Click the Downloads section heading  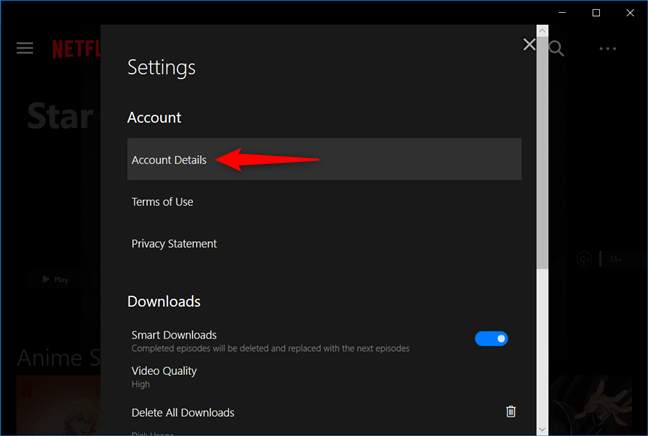(164, 301)
